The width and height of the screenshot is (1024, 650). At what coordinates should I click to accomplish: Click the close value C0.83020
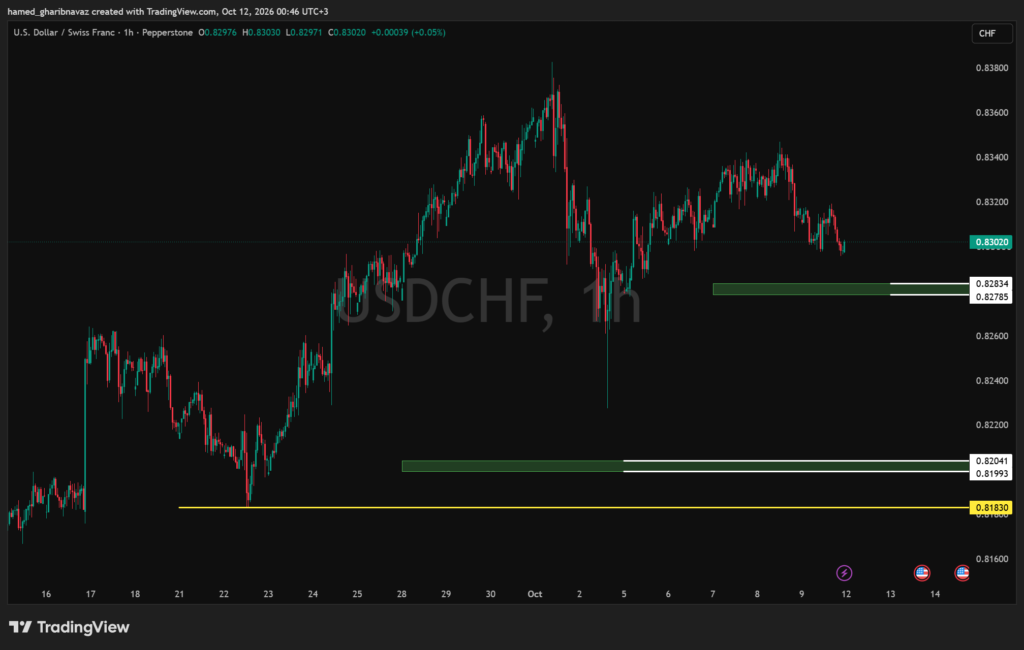pyautogui.click(x=347, y=32)
